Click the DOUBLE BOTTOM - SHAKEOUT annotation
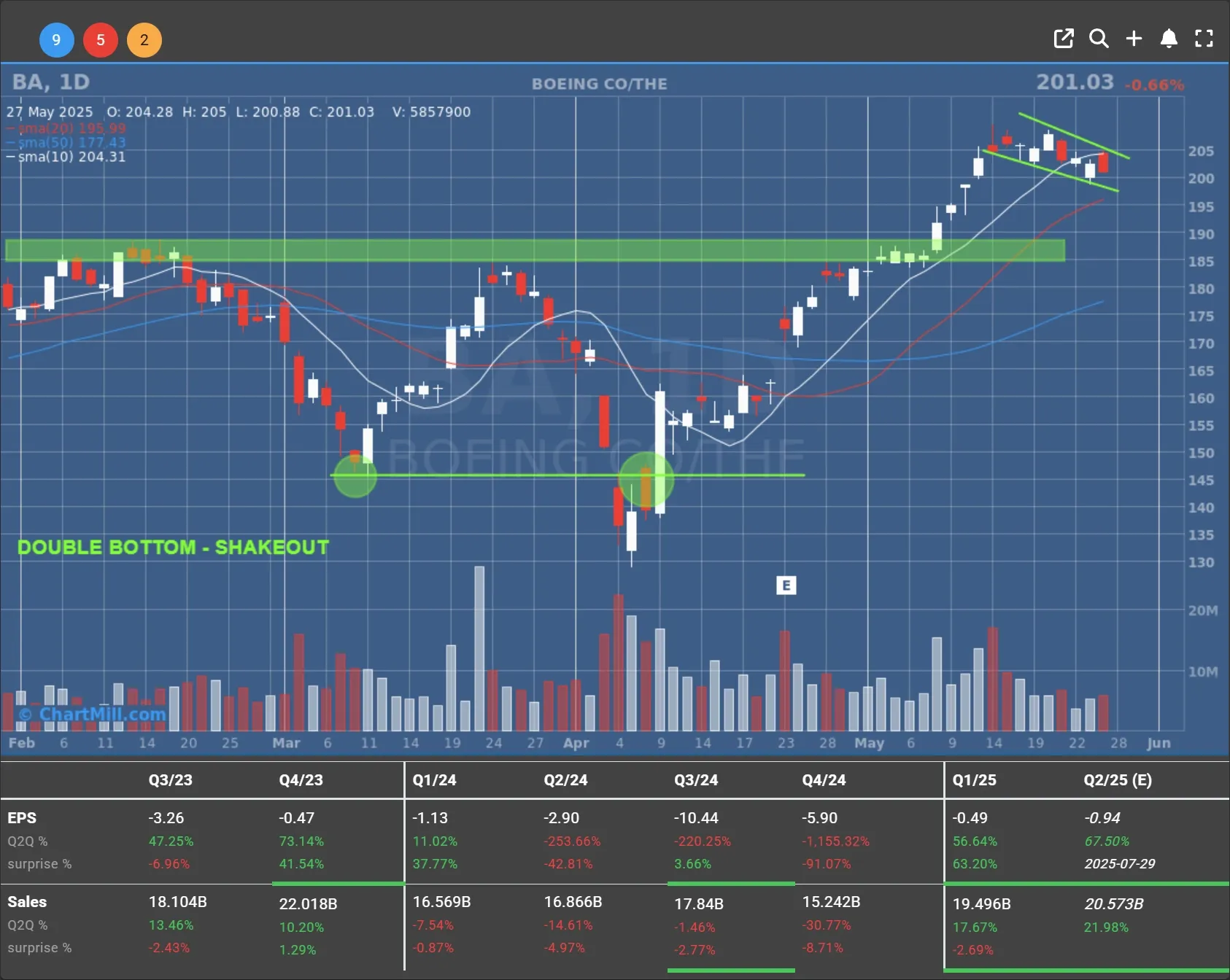Viewport: 1230px width, 980px height. point(173,548)
